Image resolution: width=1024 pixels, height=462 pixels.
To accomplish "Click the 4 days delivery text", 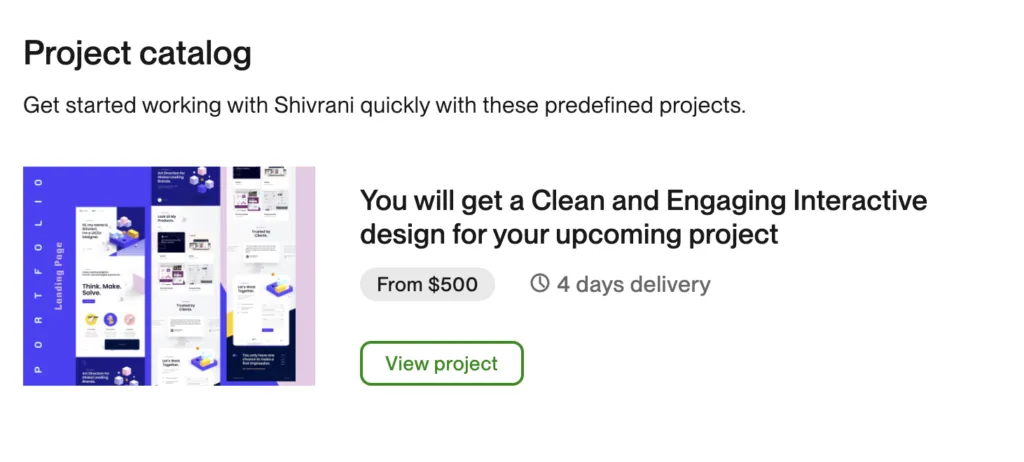I will (x=633, y=284).
